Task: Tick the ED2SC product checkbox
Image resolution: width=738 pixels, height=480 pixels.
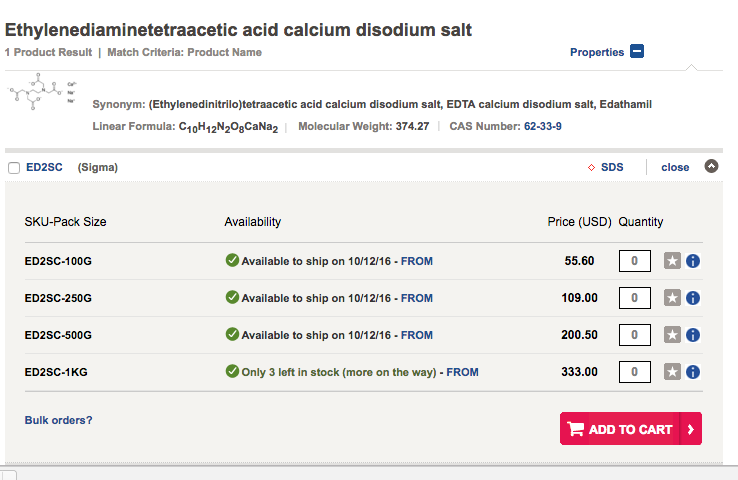Action: coord(14,168)
